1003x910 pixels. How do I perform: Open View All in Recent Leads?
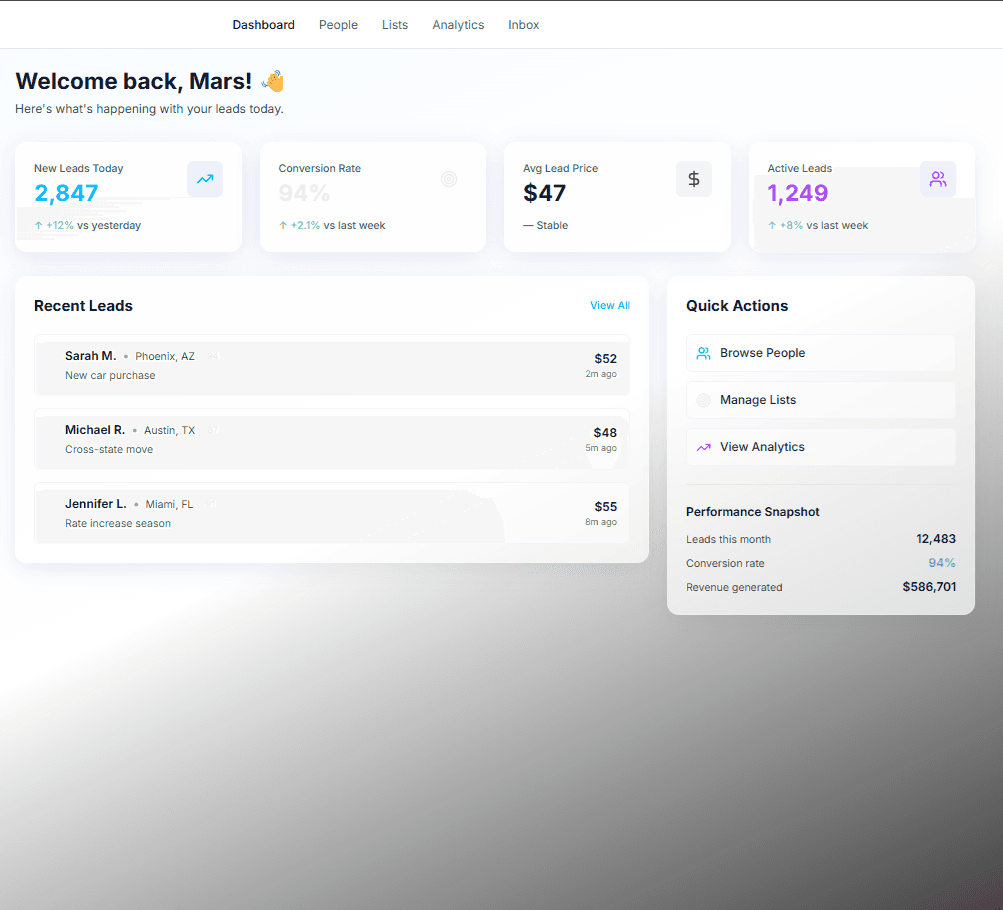(x=610, y=305)
